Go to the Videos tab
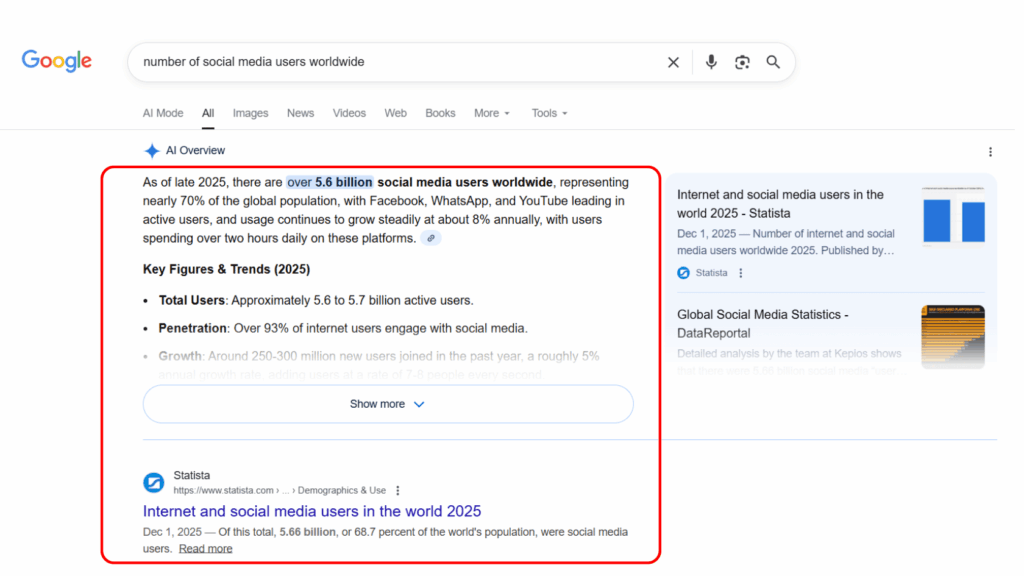This screenshot has width=1024, height=576. [349, 113]
